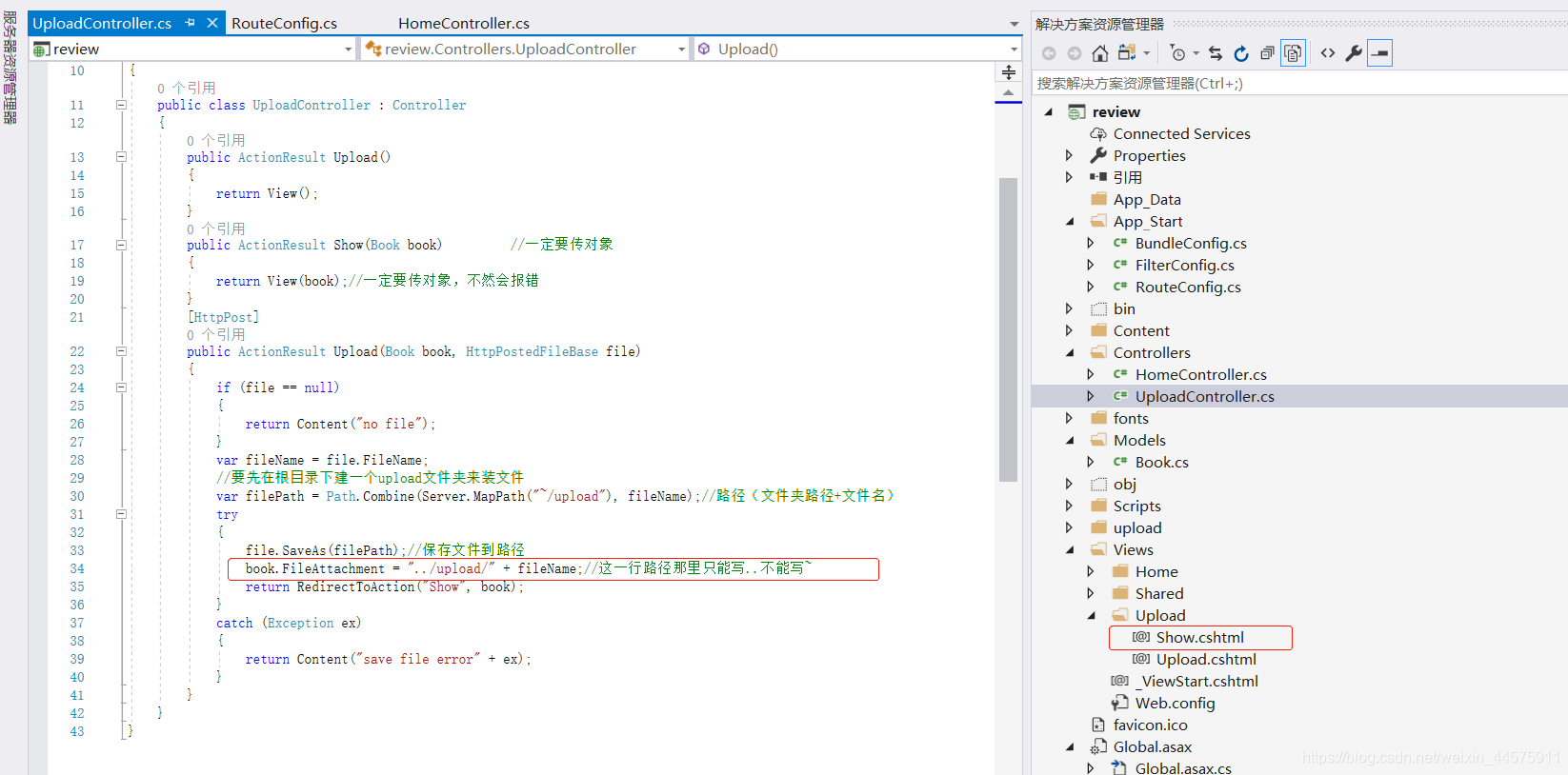This screenshot has height=775, width=1568.
Task: Expand the Properties node
Action: click(1069, 155)
